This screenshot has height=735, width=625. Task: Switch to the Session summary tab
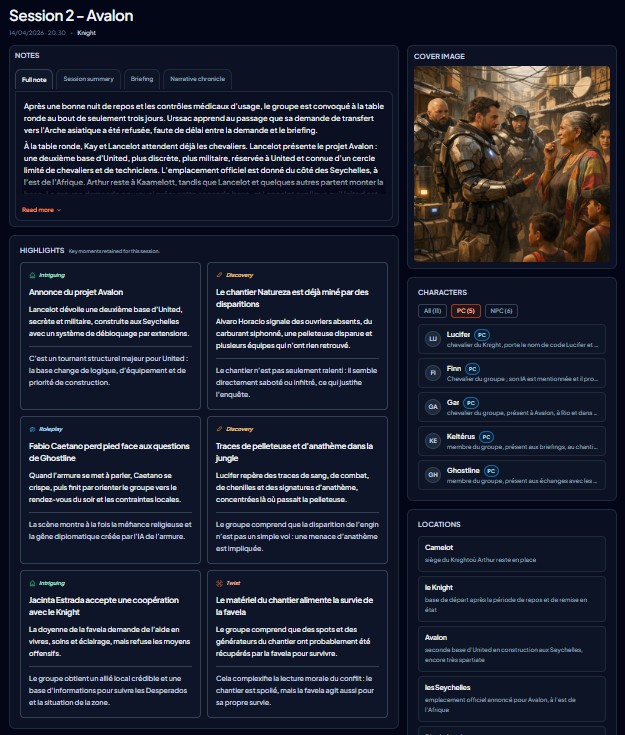[x=89, y=79]
